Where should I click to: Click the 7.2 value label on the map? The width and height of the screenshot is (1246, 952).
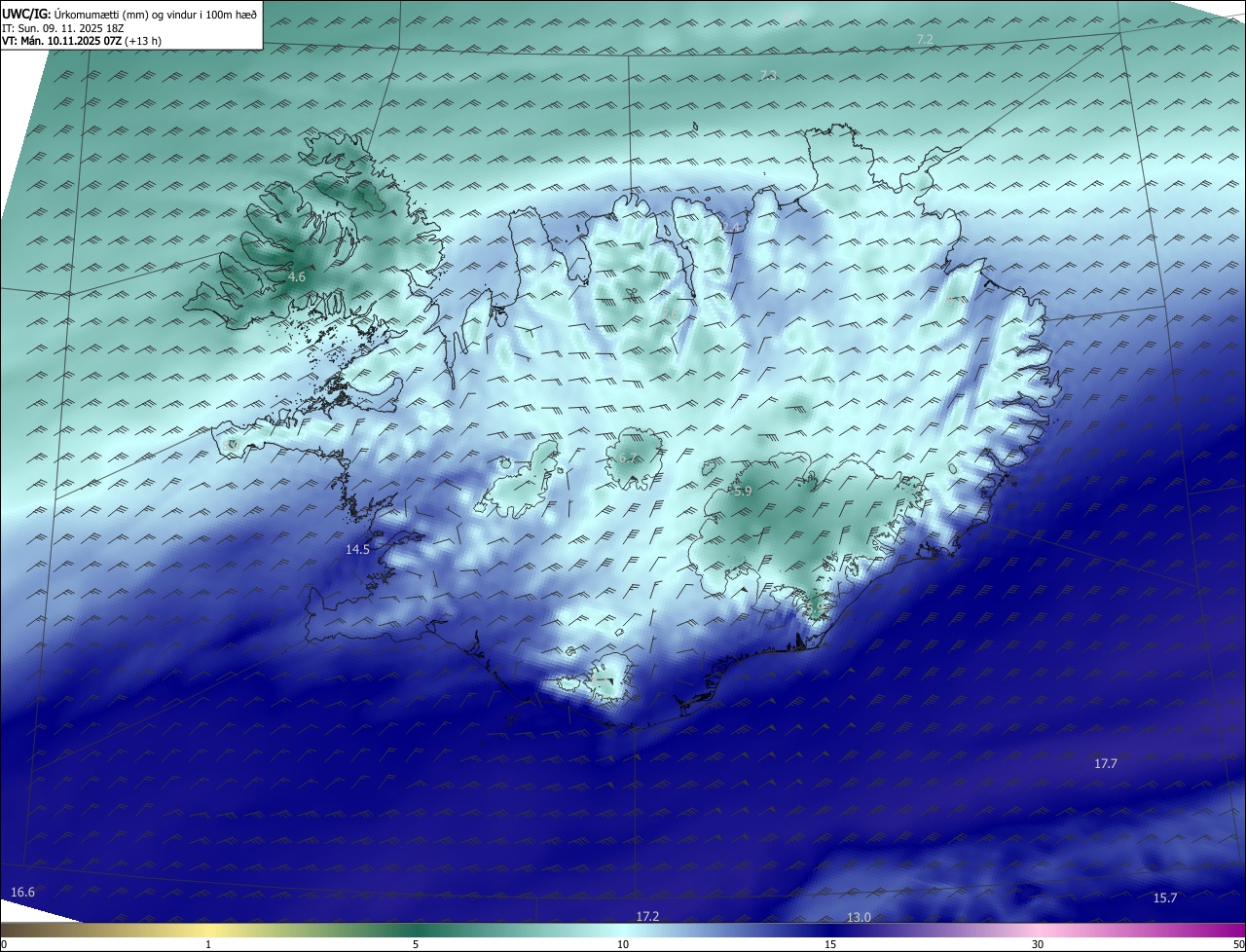[925, 39]
